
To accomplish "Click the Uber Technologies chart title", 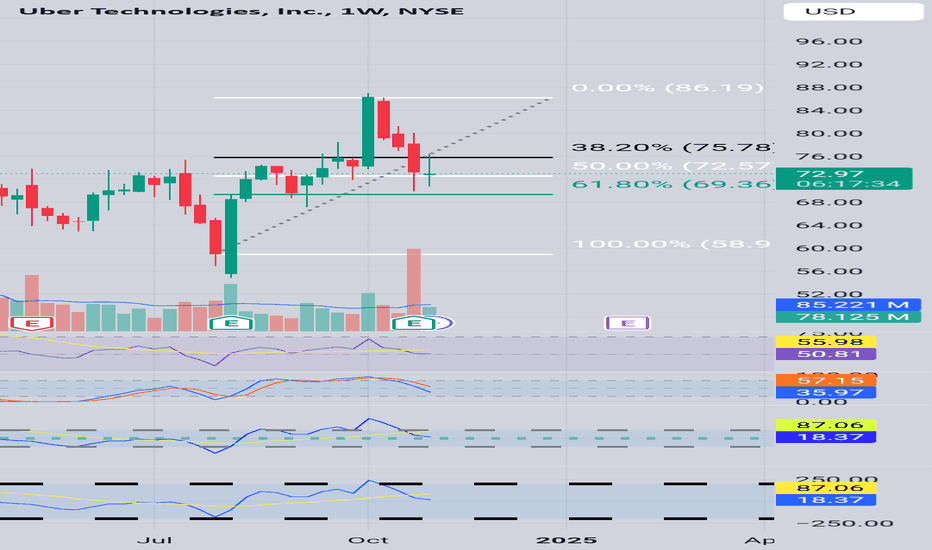I will pyautogui.click(x=241, y=11).
